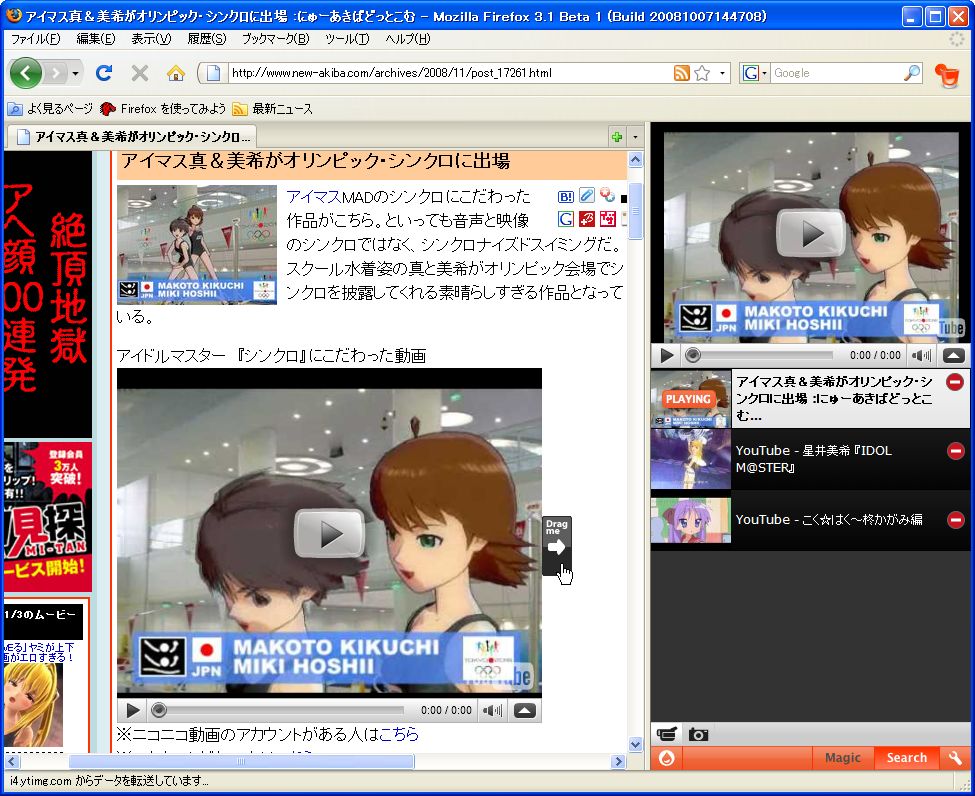
Task: Switch to the photo camera view in sidebar
Action: tap(698, 734)
